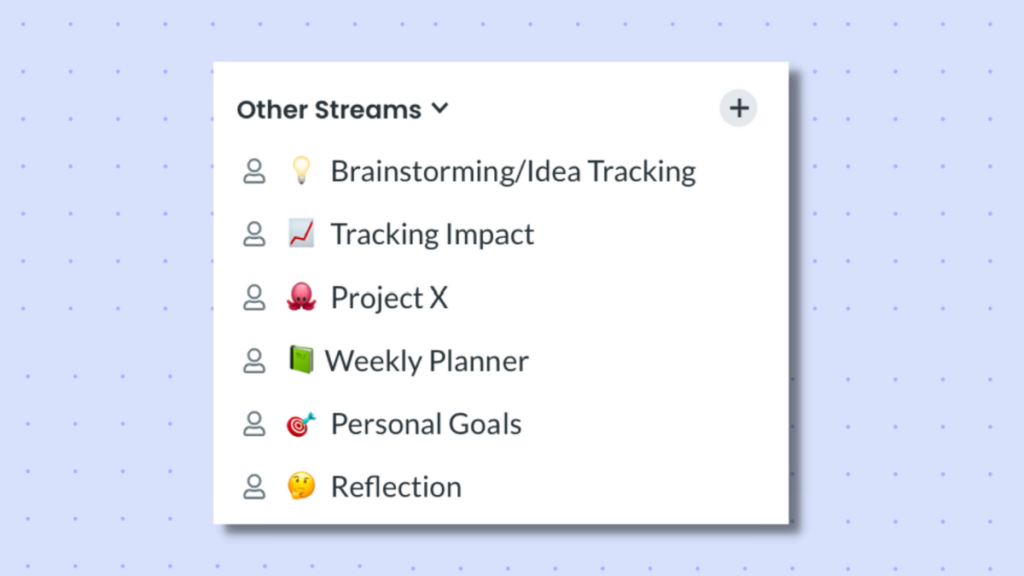The width and height of the screenshot is (1024, 576).
Task: Click person icon beside Brainstorming/Idea Tracking
Action: point(254,172)
